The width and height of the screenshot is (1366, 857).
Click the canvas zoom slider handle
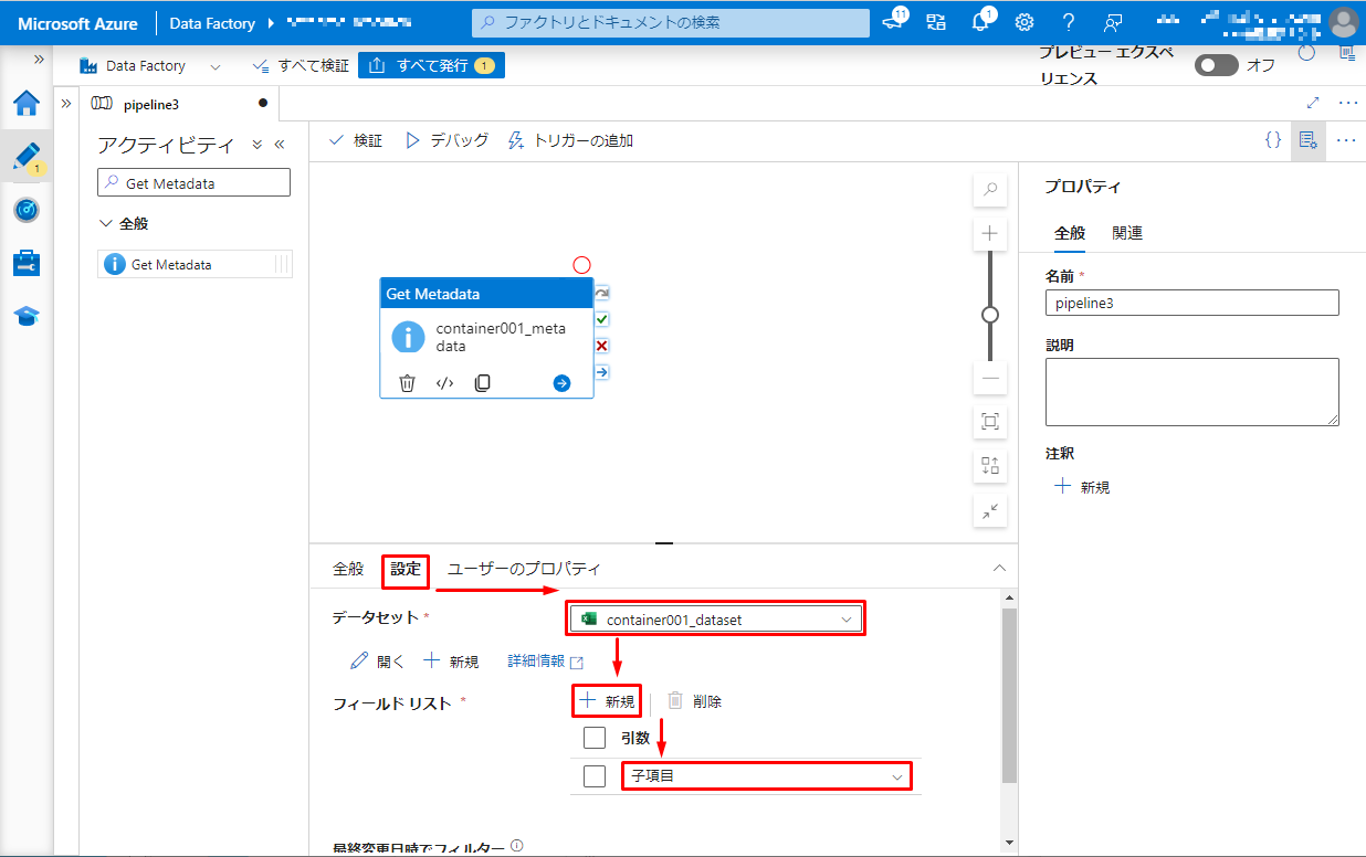[990, 314]
